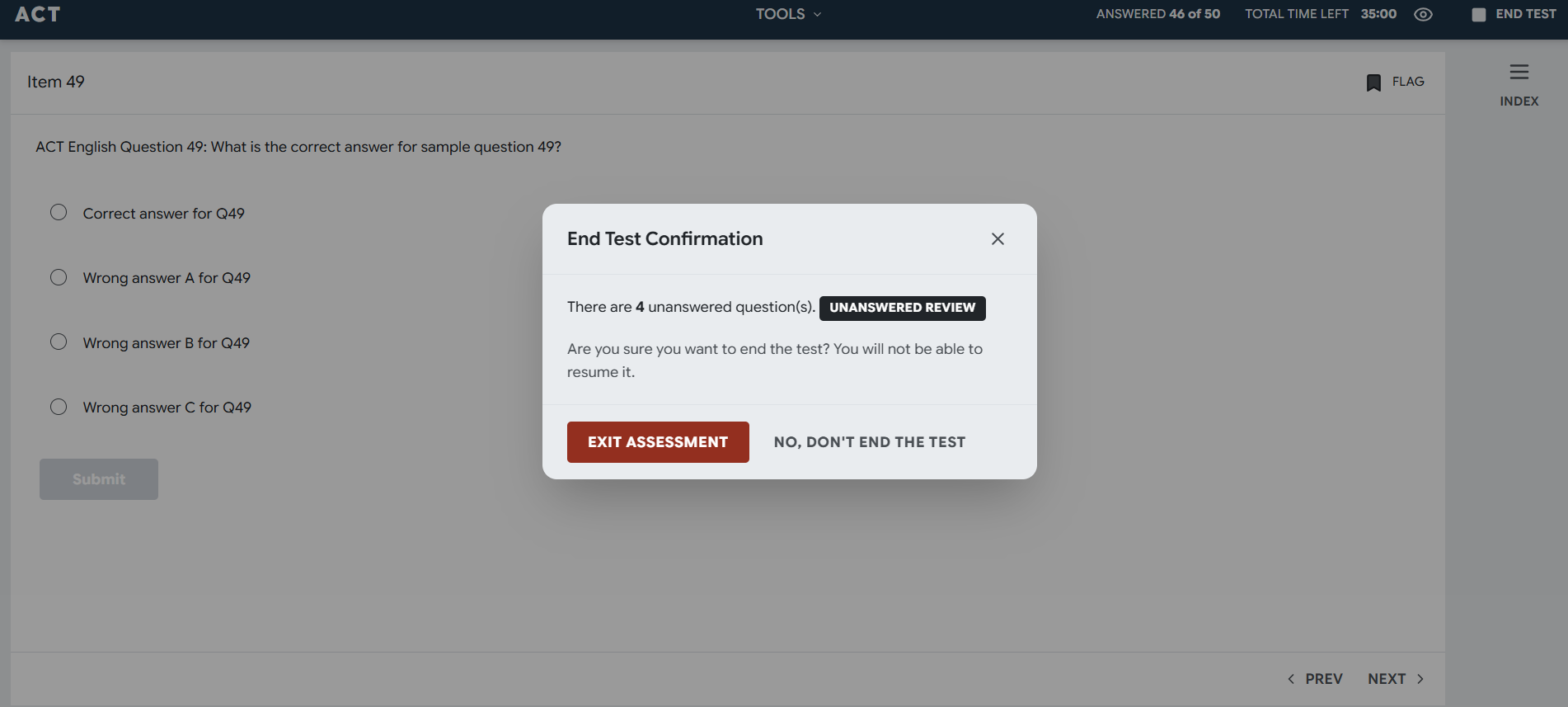The image size is (1568, 707).
Task: Toggle the timer visibility eye icon
Action: [x=1423, y=14]
